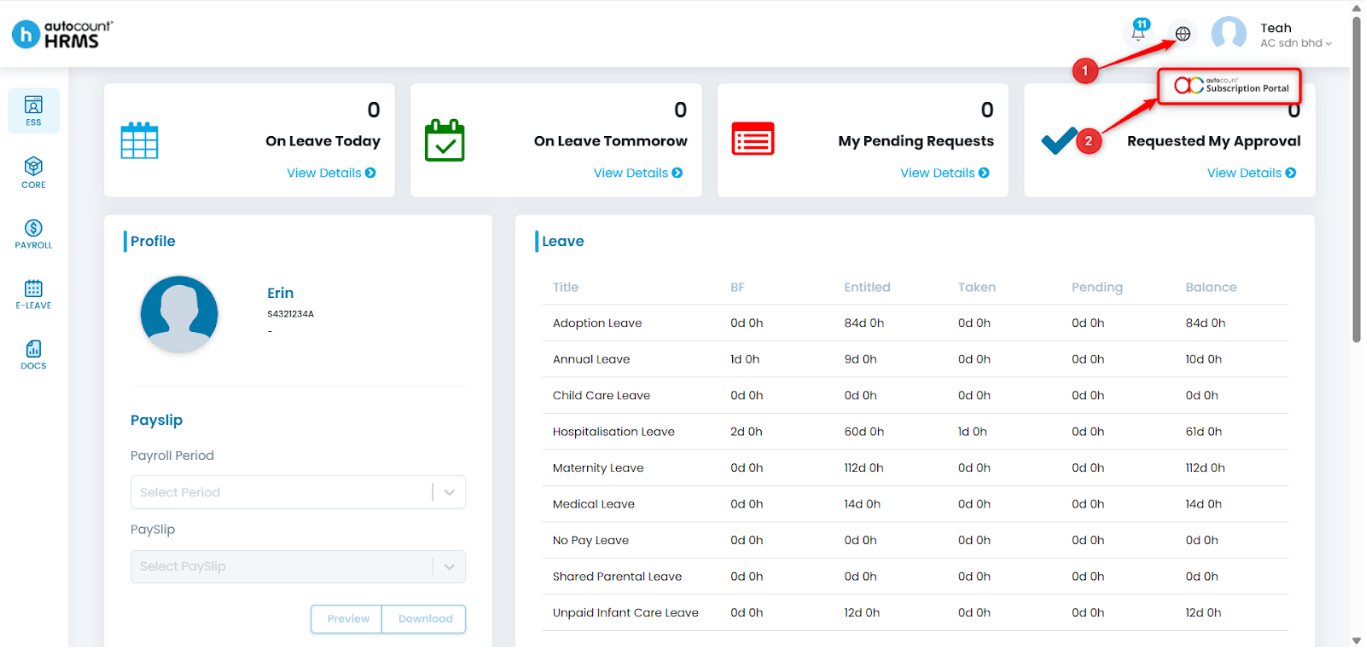Click the profile name Erin
Viewport: 1367px width, 648px height.
pos(280,293)
